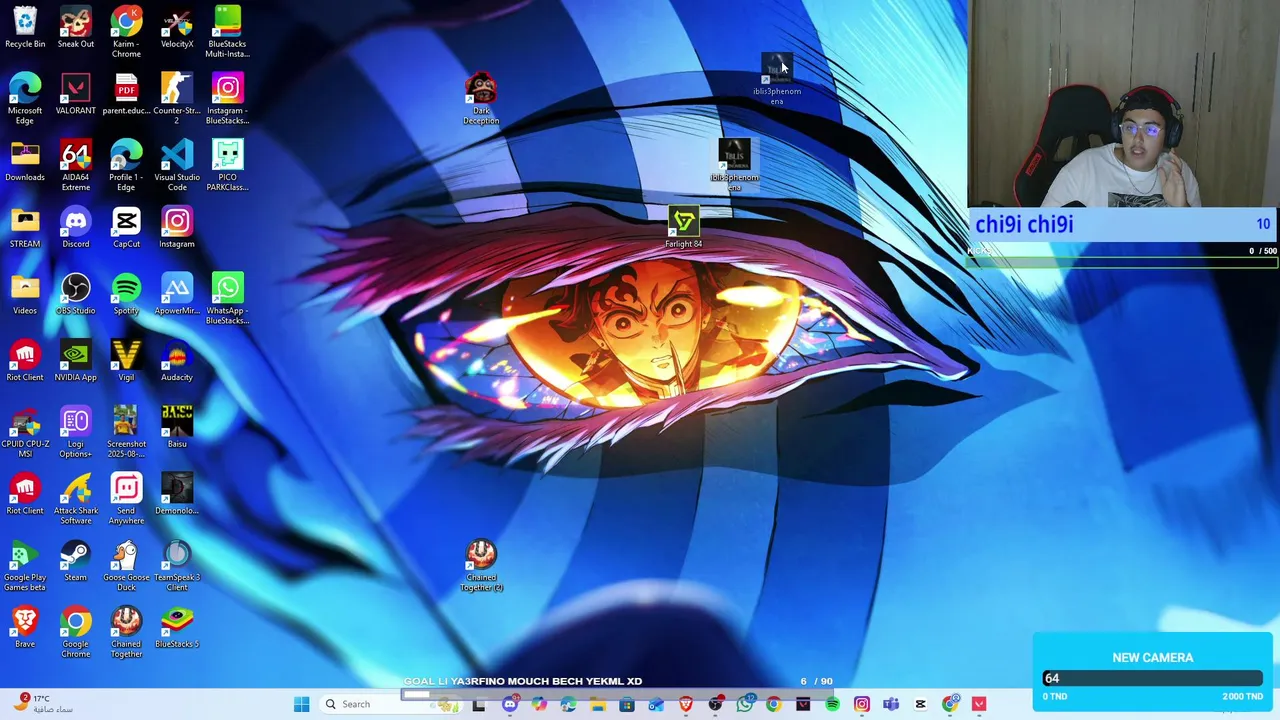
Task: Open WhatsApp from the taskbar
Action: (744, 704)
